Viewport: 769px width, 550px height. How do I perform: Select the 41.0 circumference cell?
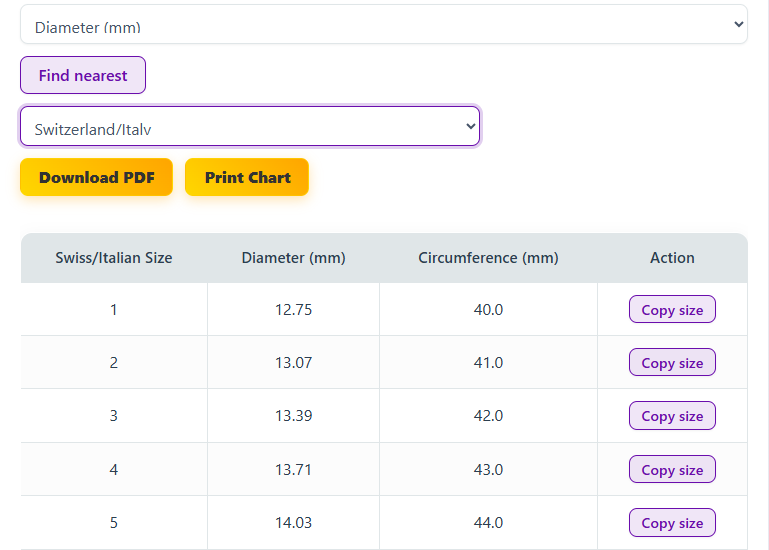point(488,363)
